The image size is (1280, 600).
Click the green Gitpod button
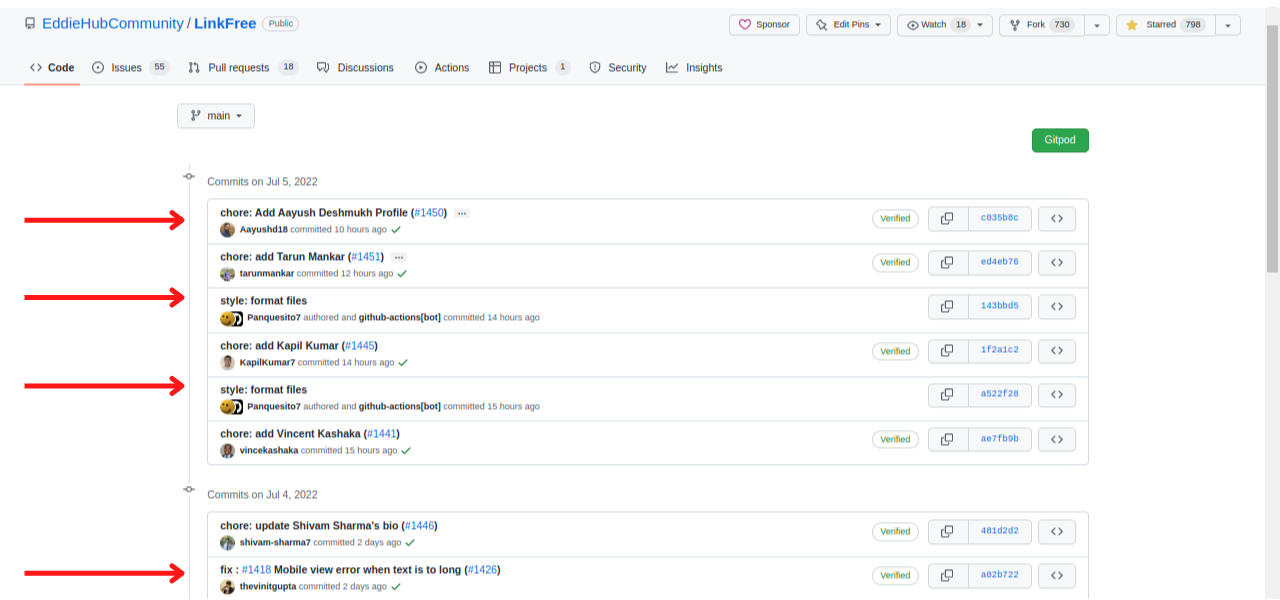(x=1060, y=140)
